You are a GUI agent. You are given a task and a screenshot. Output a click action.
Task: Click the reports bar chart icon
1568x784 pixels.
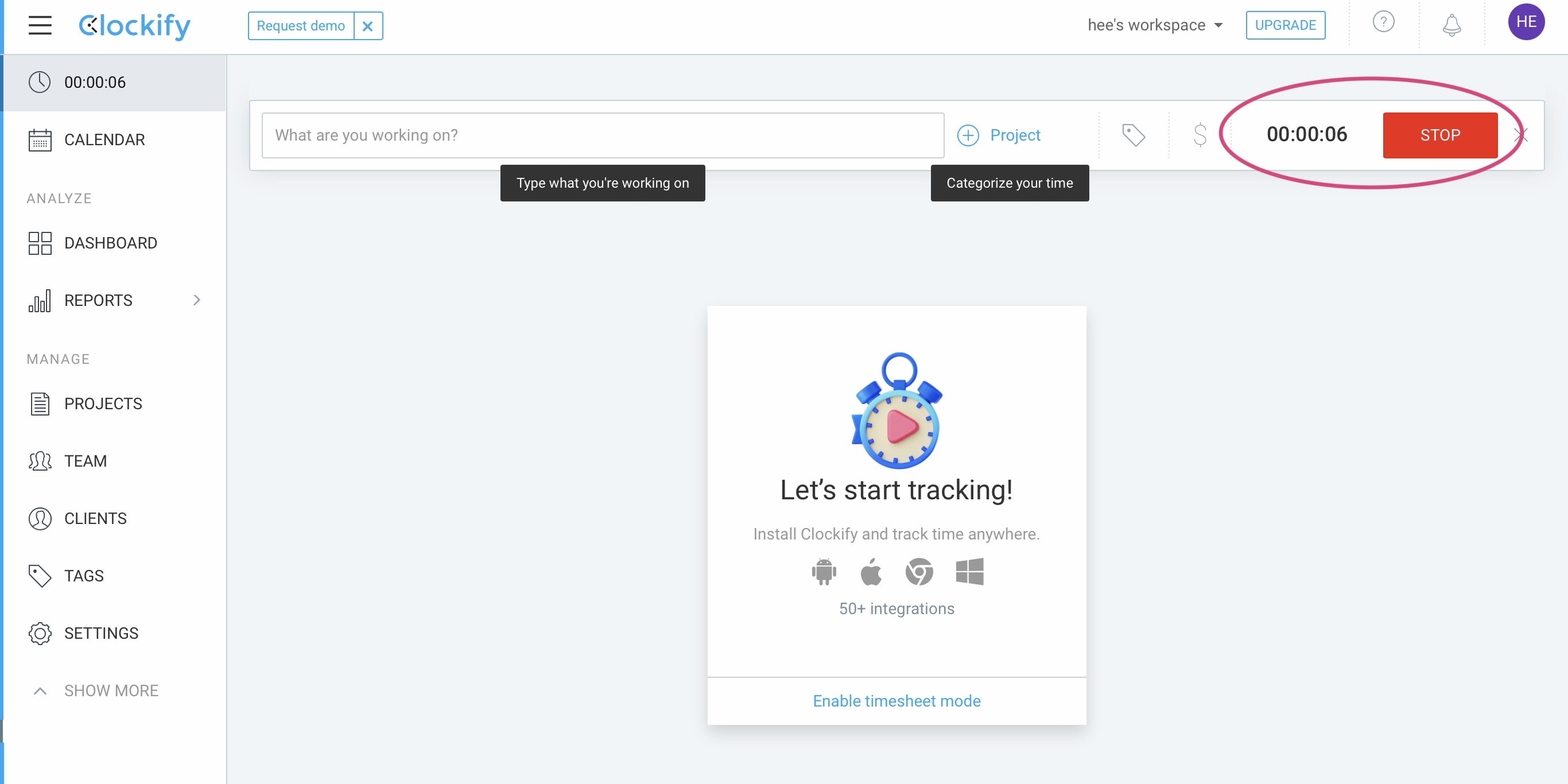pos(40,301)
